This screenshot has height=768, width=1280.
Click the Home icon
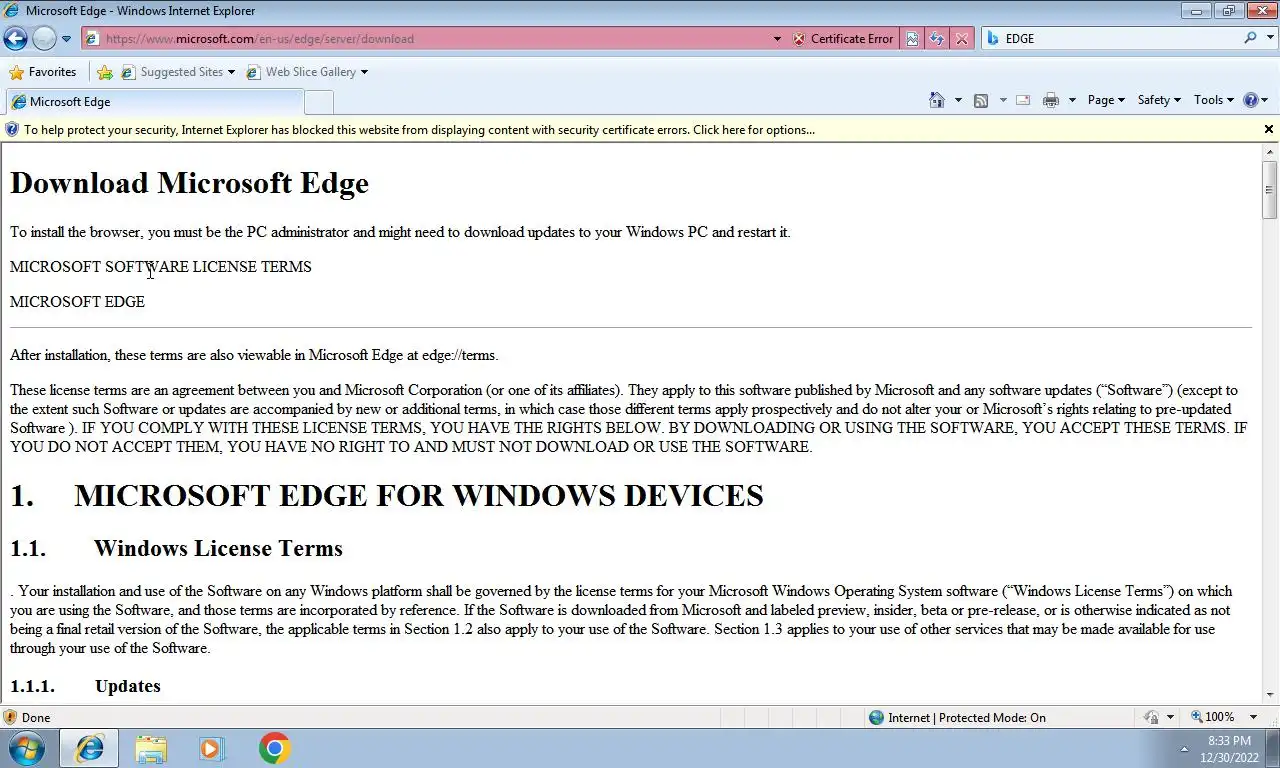[937, 100]
